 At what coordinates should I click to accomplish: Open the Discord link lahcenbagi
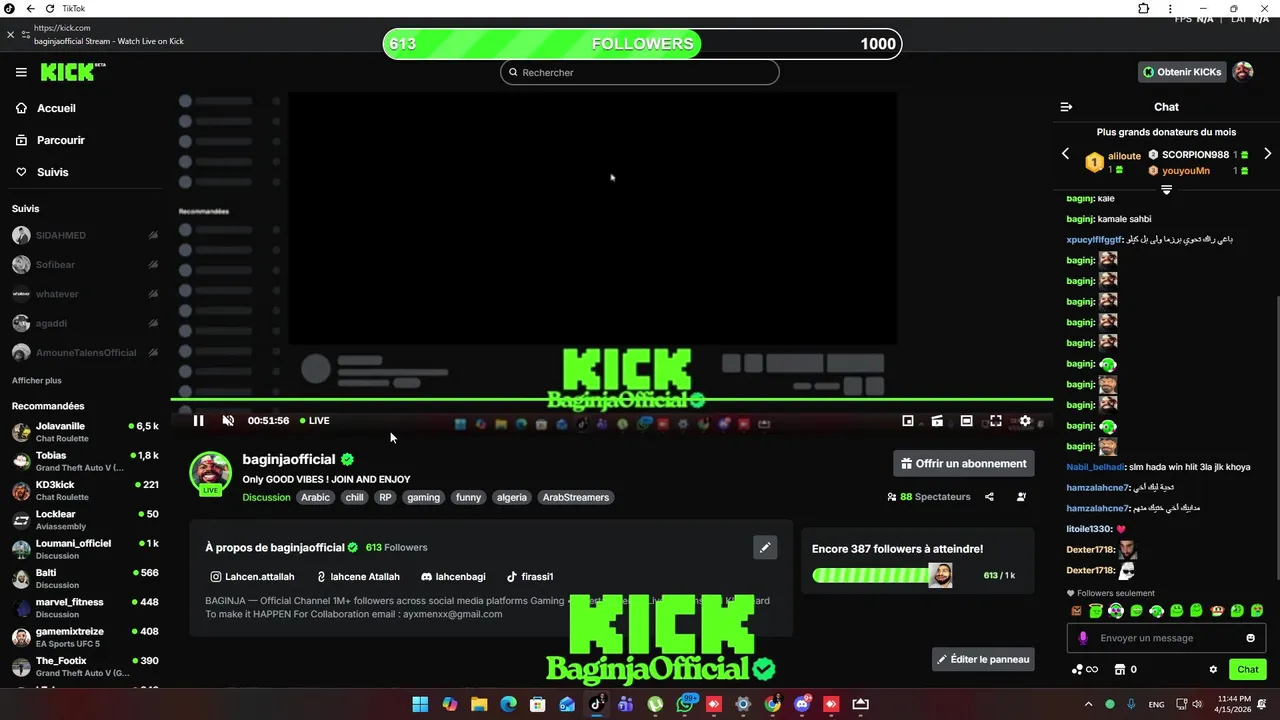453,577
